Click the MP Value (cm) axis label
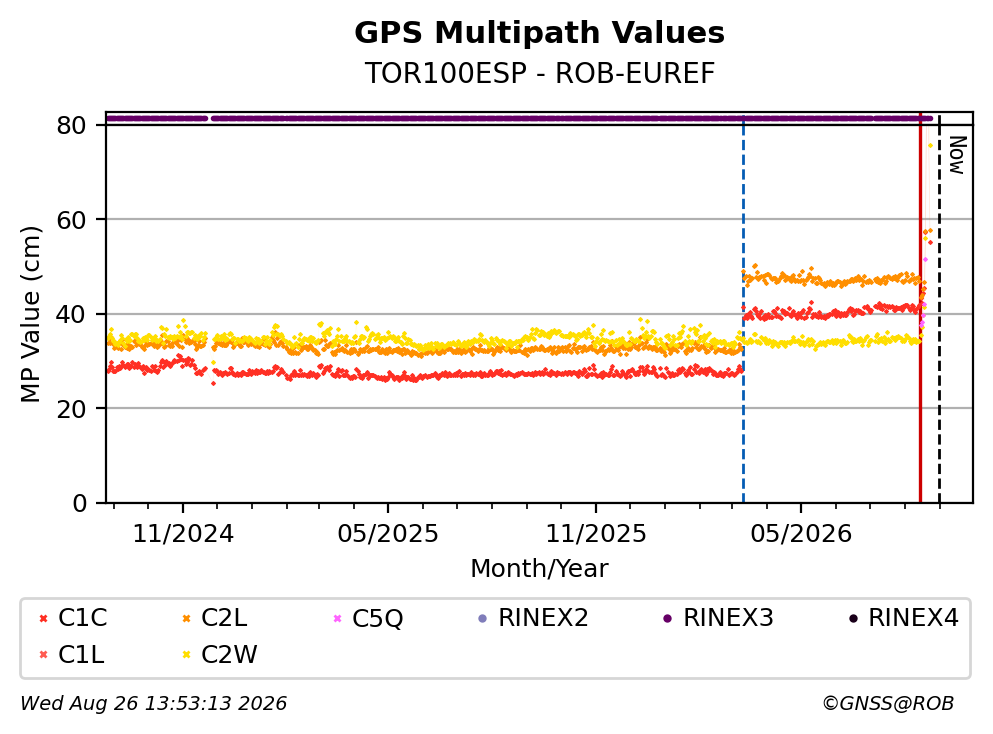This screenshot has width=993, height=734. 30,314
